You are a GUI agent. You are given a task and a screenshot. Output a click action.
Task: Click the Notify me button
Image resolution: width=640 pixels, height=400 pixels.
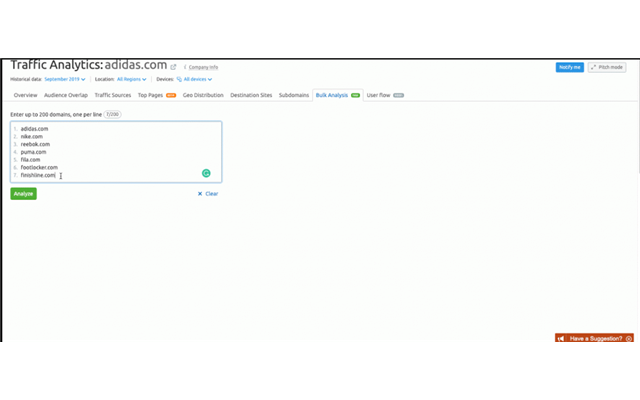(x=569, y=67)
